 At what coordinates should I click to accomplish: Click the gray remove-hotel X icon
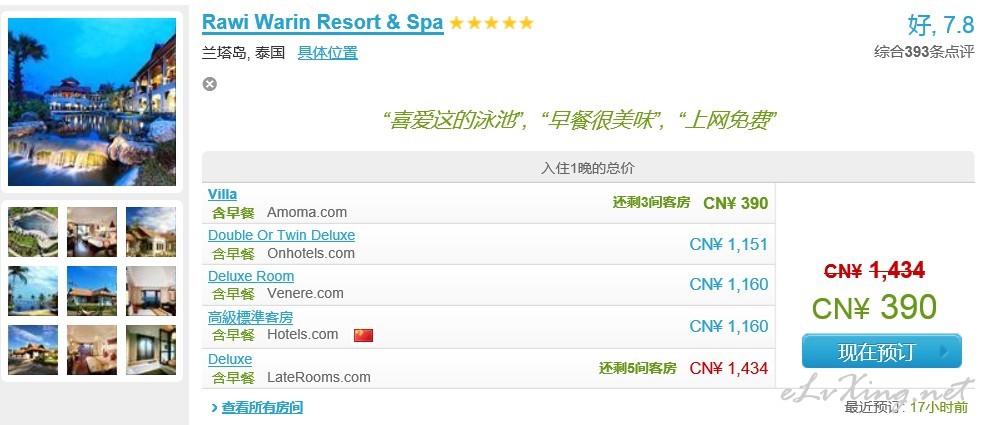point(209,83)
